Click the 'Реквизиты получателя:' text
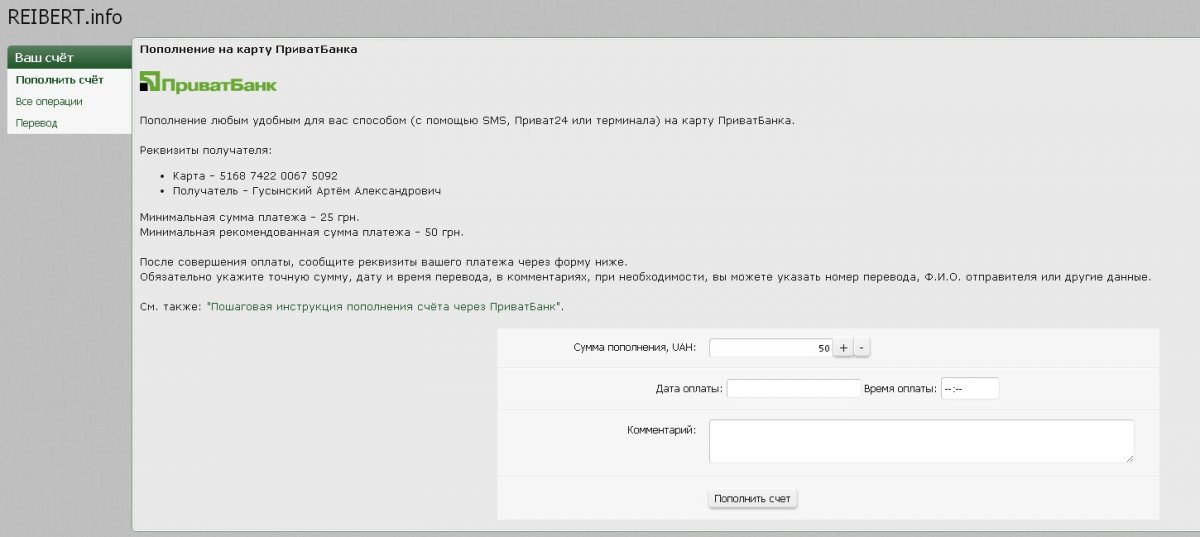The image size is (1200, 537). pos(205,151)
